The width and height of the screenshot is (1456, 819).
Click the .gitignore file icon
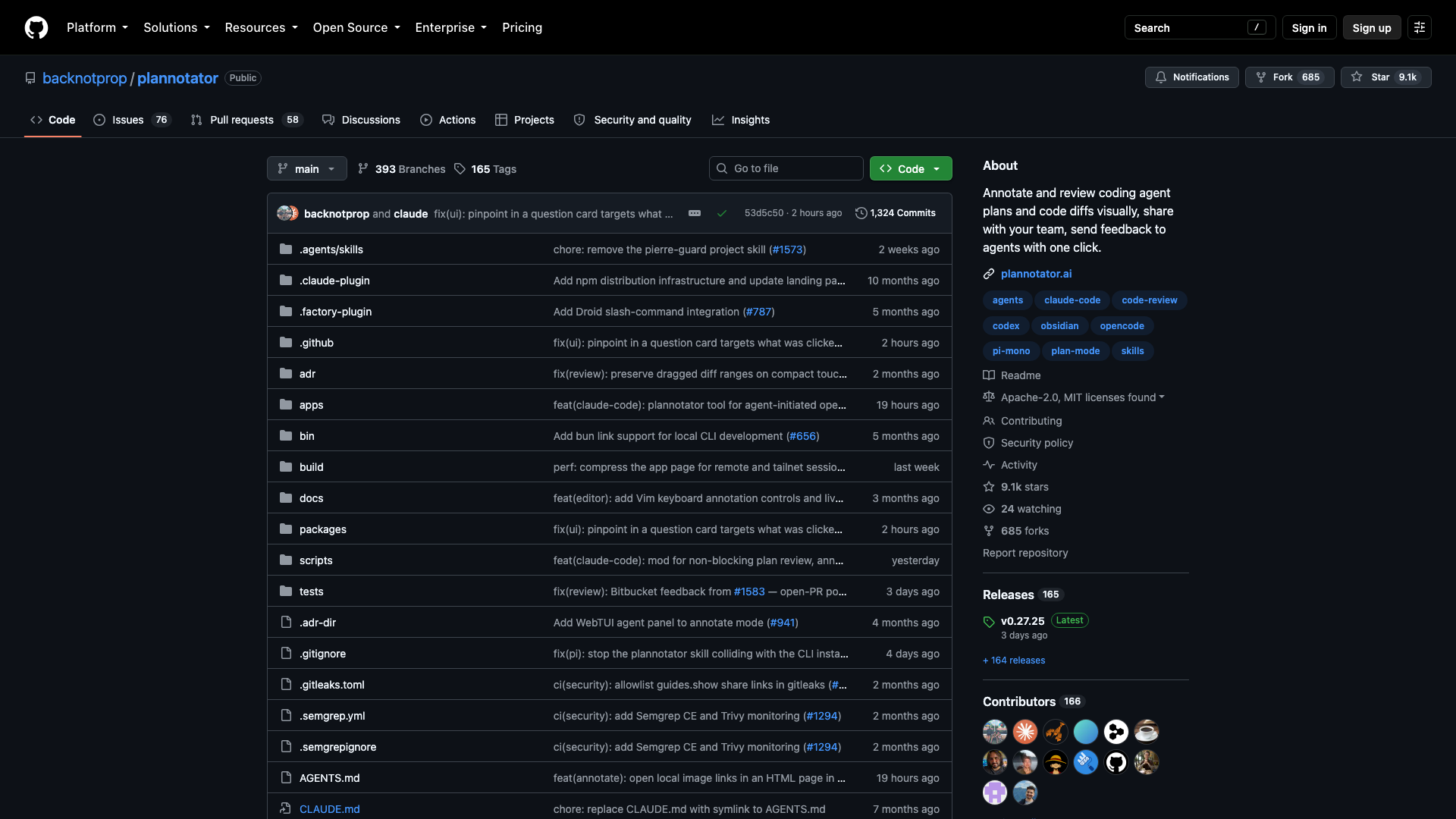coord(286,653)
